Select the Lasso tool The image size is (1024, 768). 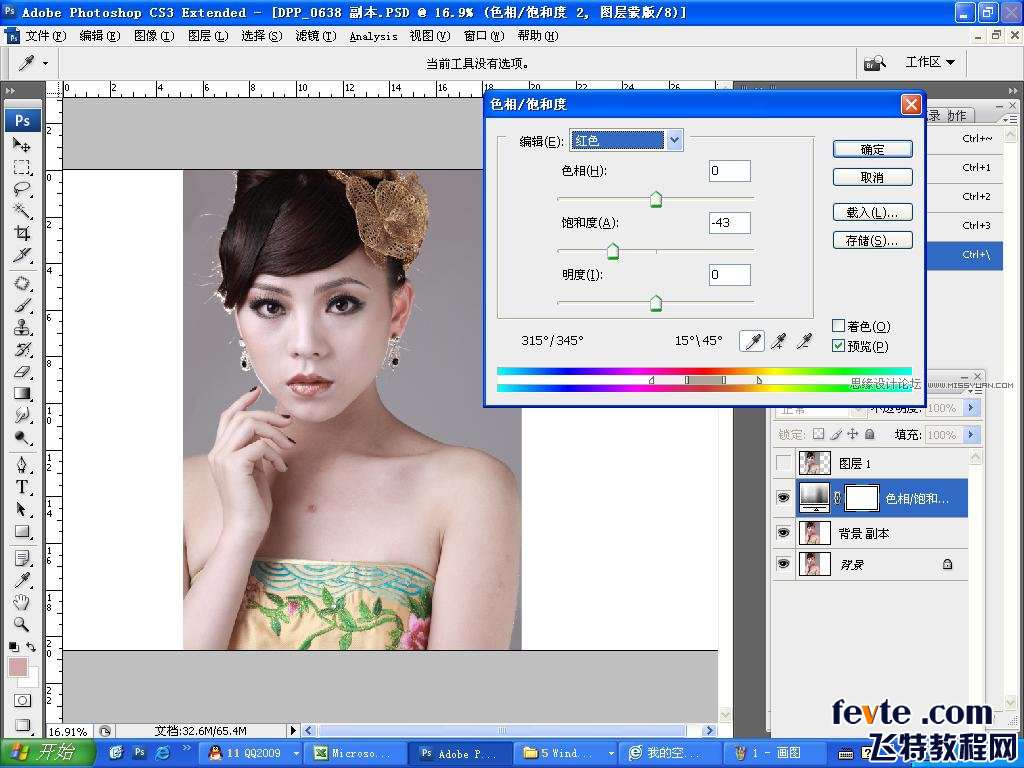click(22, 189)
